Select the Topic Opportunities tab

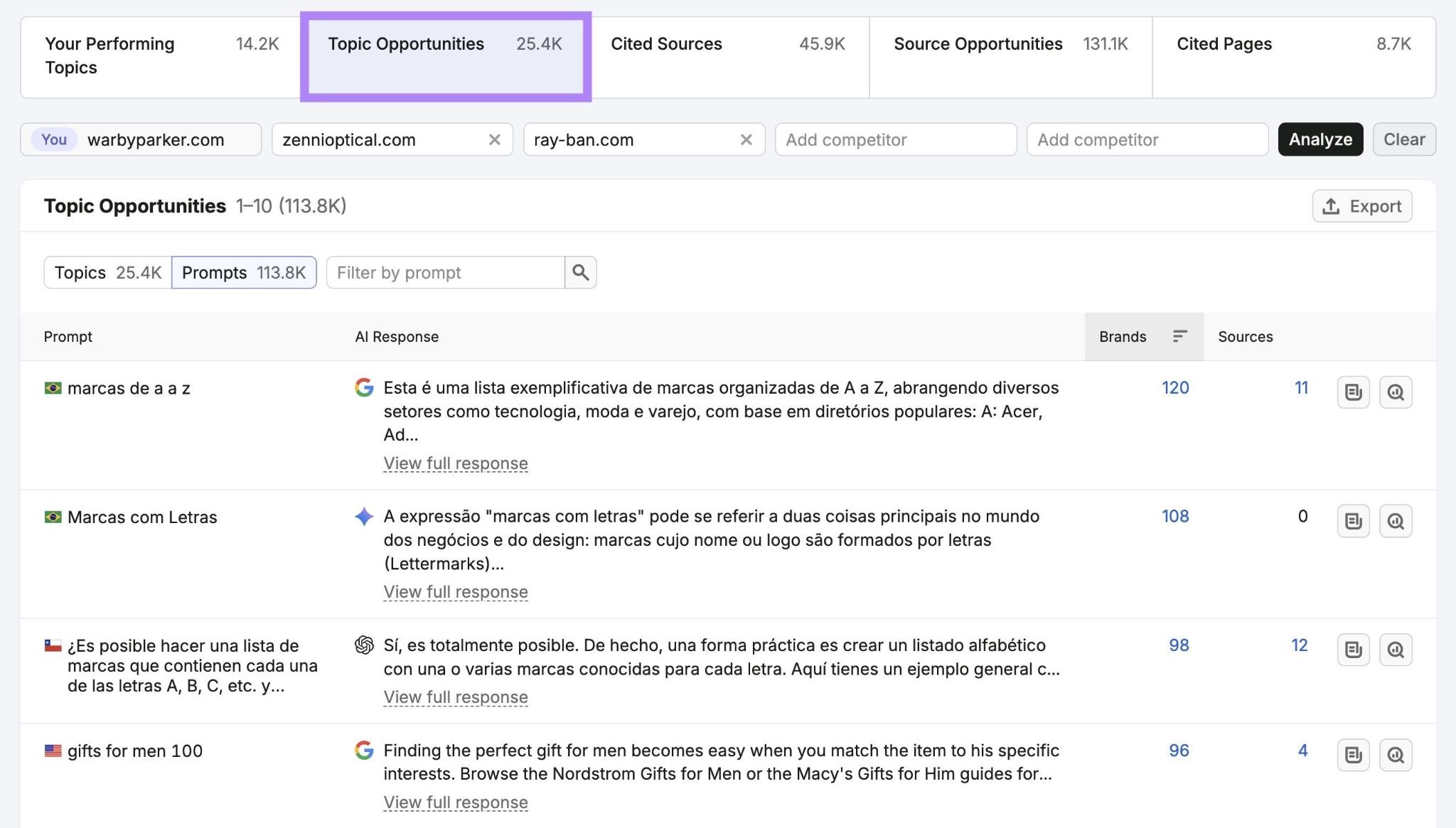point(445,57)
